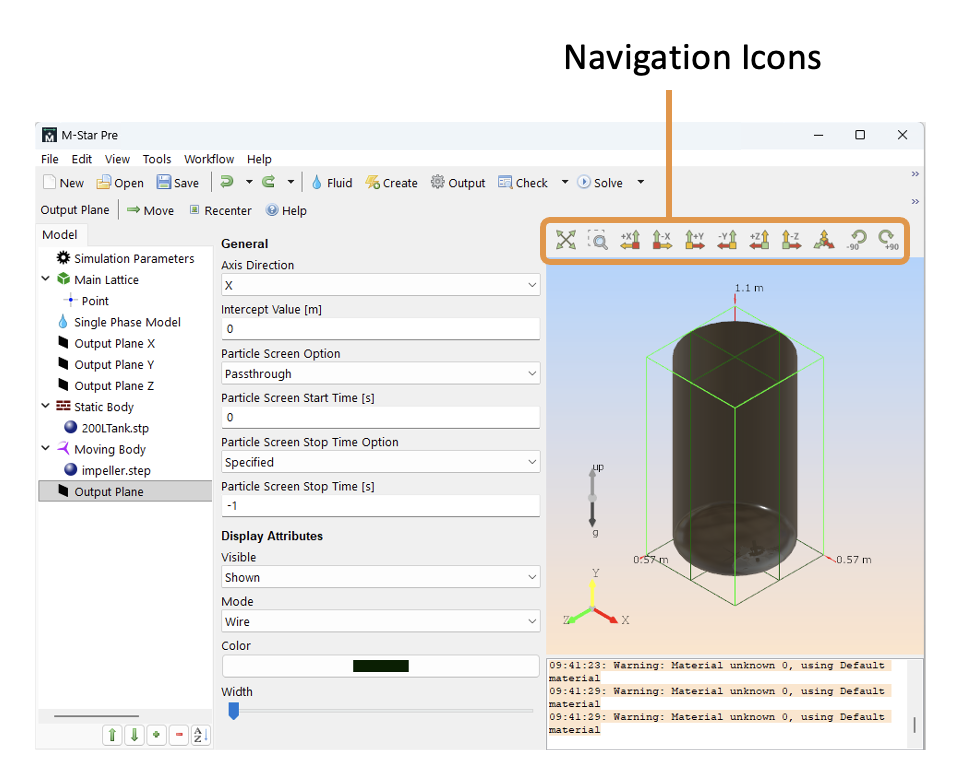Image resolution: width=972 pixels, height=784 pixels.
Task: Rotate view by +90 degrees
Action: pyautogui.click(x=887, y=240)
